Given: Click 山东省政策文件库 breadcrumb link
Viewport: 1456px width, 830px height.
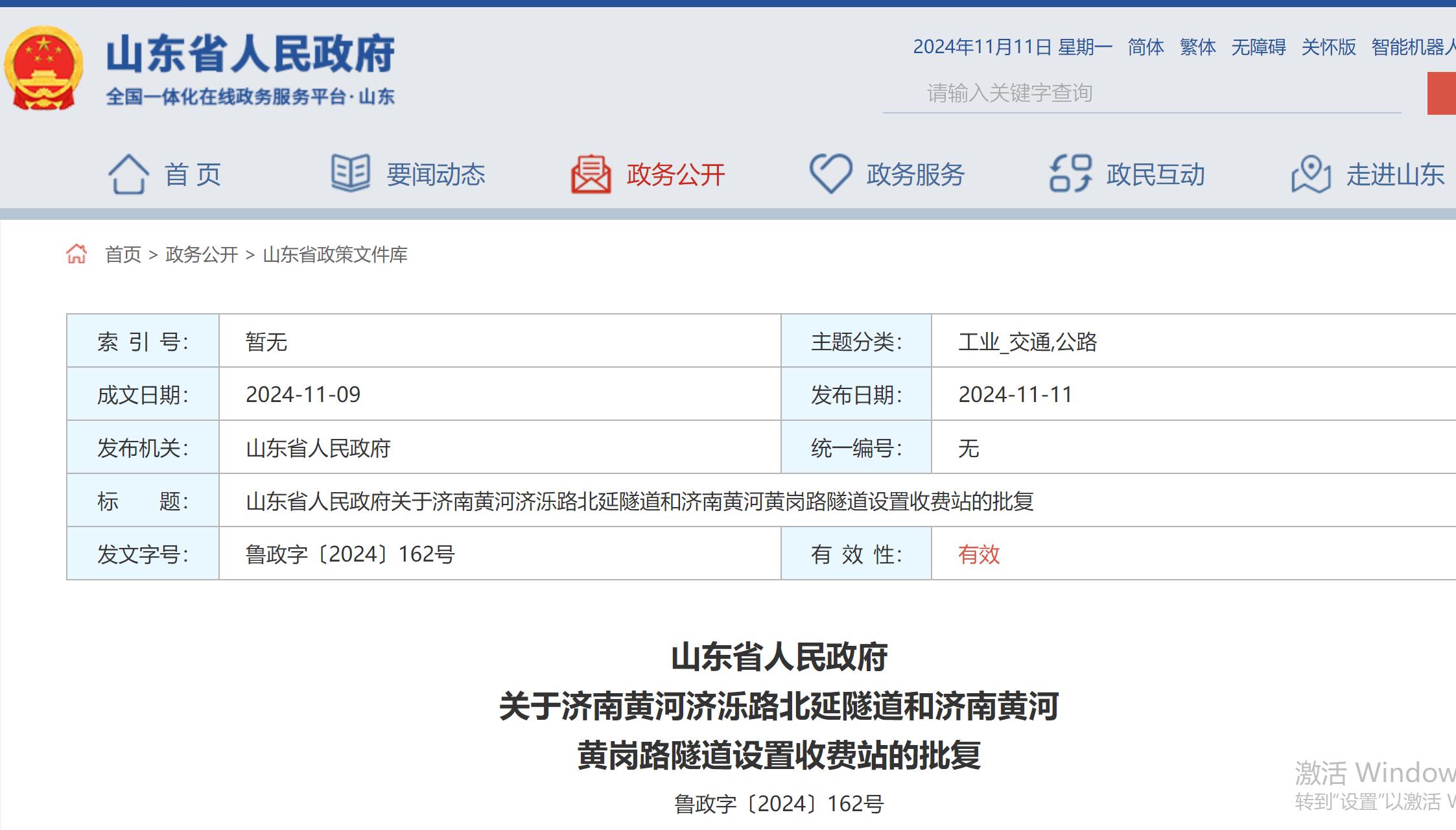Looking at the screenshot, I should [x=335, y=254].
